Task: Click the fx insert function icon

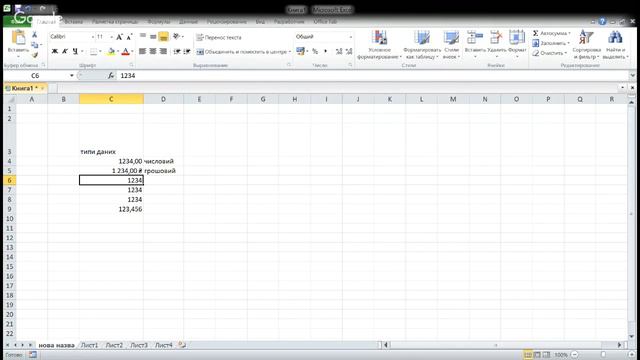Action: (x=111, y=76)
